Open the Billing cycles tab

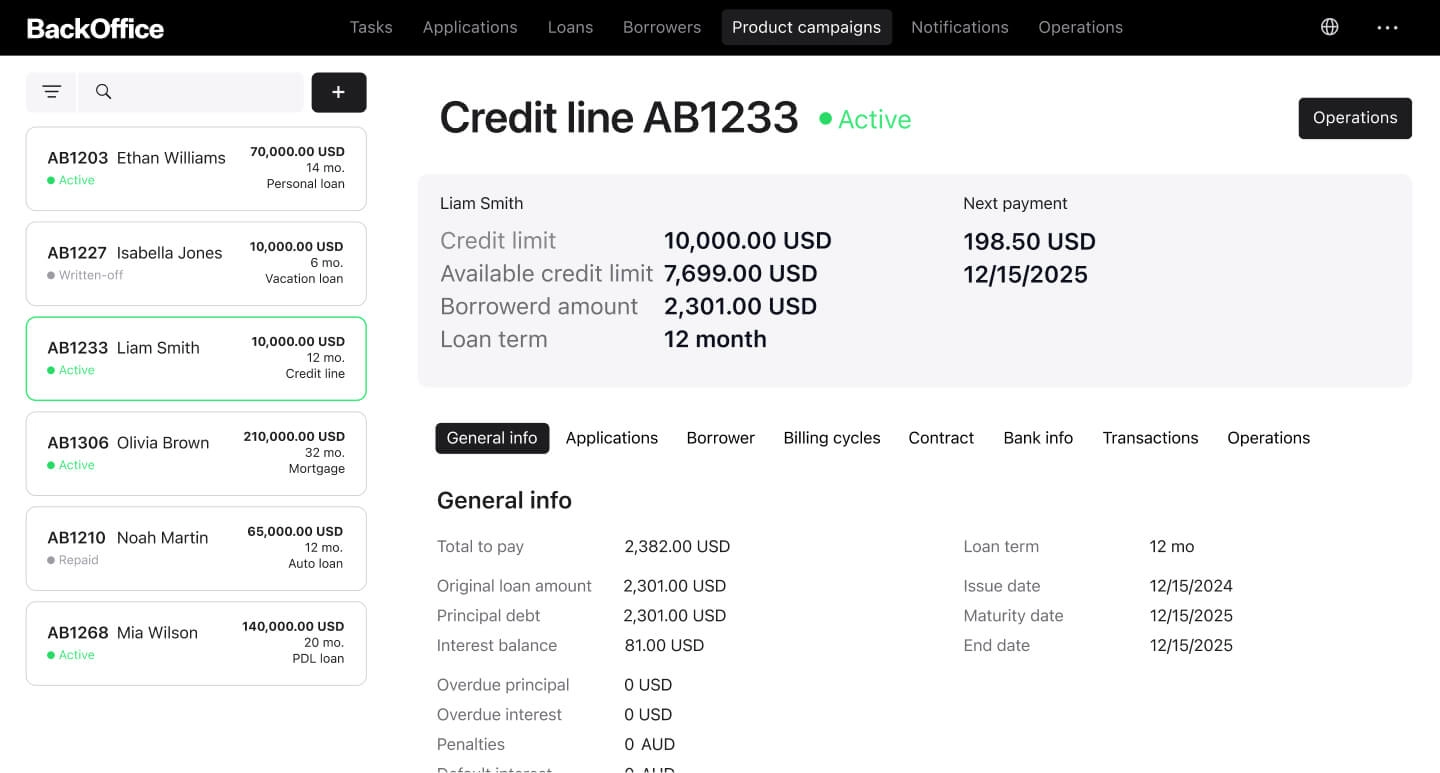click(x=831, y=438)
